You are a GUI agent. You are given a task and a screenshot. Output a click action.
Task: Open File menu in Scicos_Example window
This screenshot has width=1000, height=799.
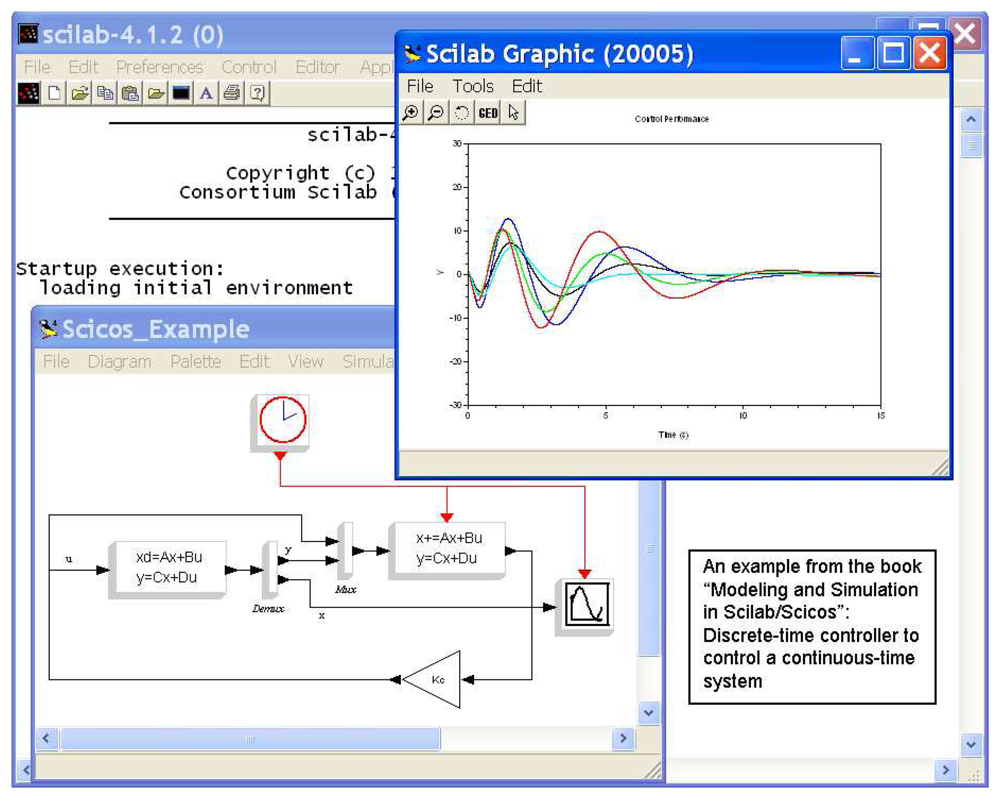[x=56, y=362]
